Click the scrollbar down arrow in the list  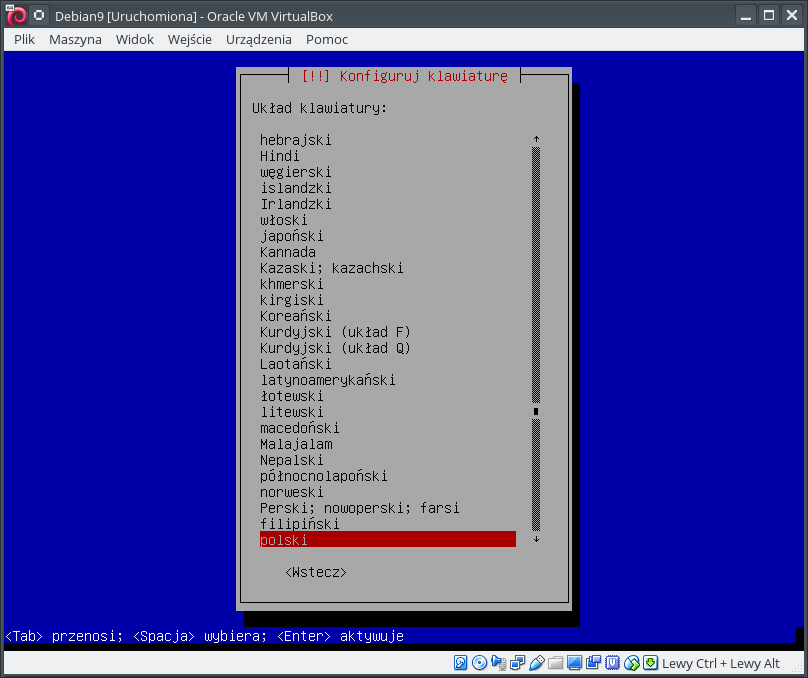pyautogui.click(x=536, y=540)
